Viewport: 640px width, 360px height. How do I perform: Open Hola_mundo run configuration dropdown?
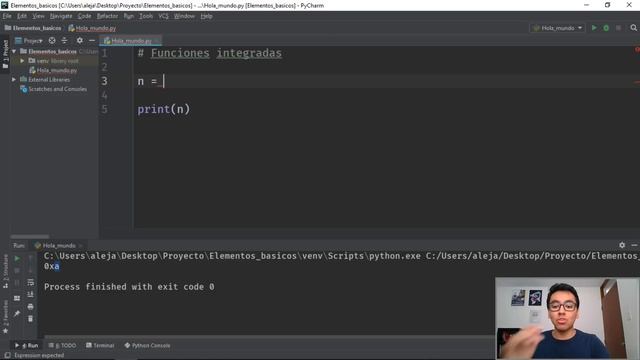(x=558, y=28)
